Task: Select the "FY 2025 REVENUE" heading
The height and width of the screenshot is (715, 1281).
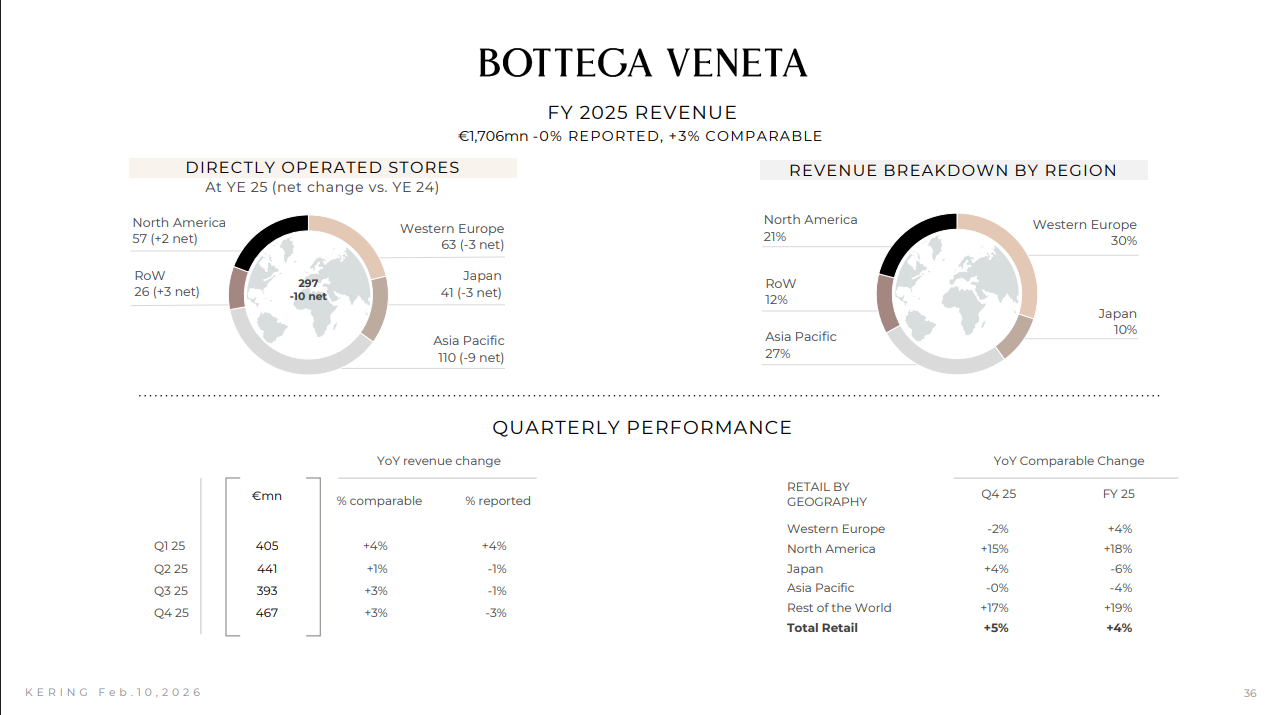Action: coord(642,113)
